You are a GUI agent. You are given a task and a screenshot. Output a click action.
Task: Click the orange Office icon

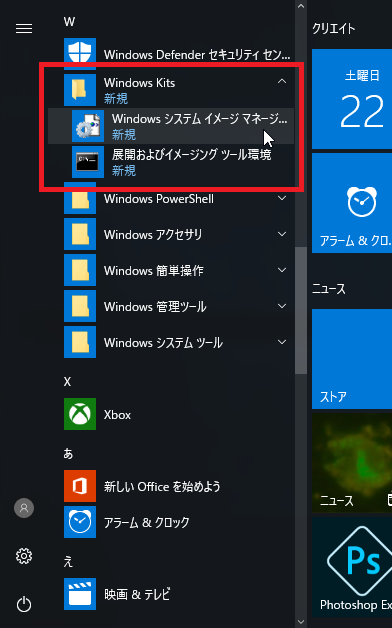pos(80,486)
